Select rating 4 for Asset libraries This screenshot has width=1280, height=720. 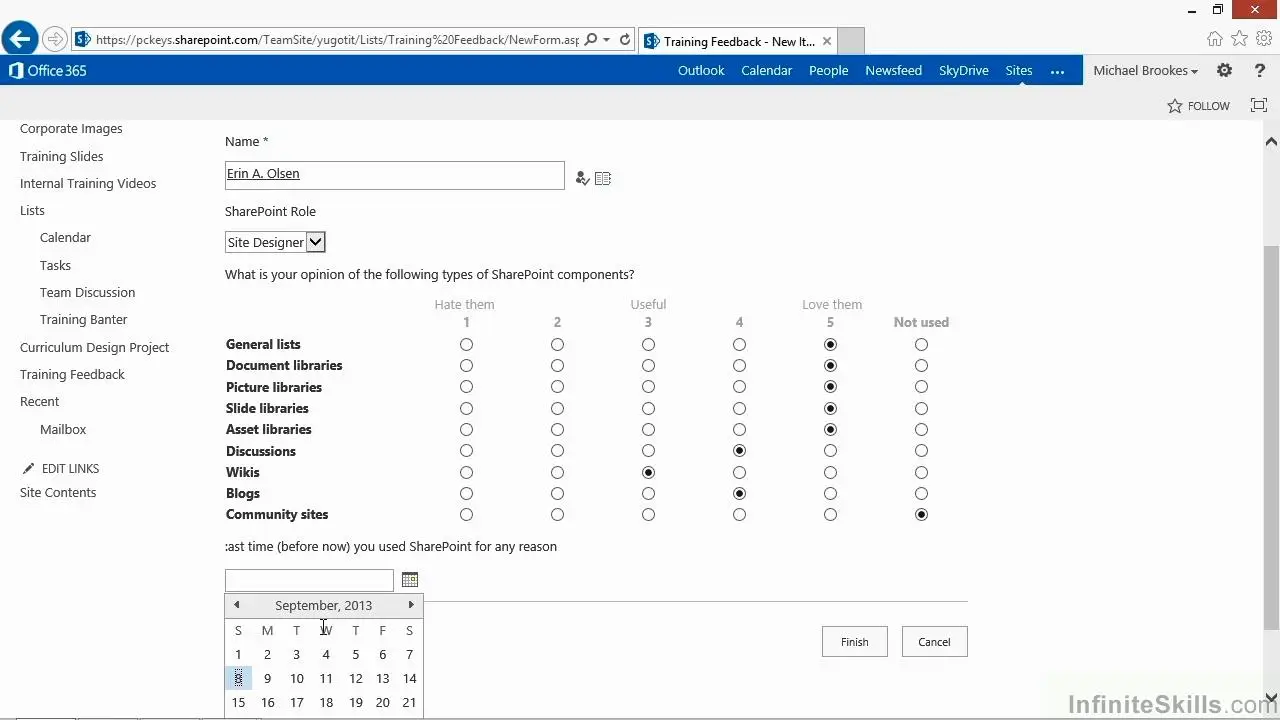(739, 429)
